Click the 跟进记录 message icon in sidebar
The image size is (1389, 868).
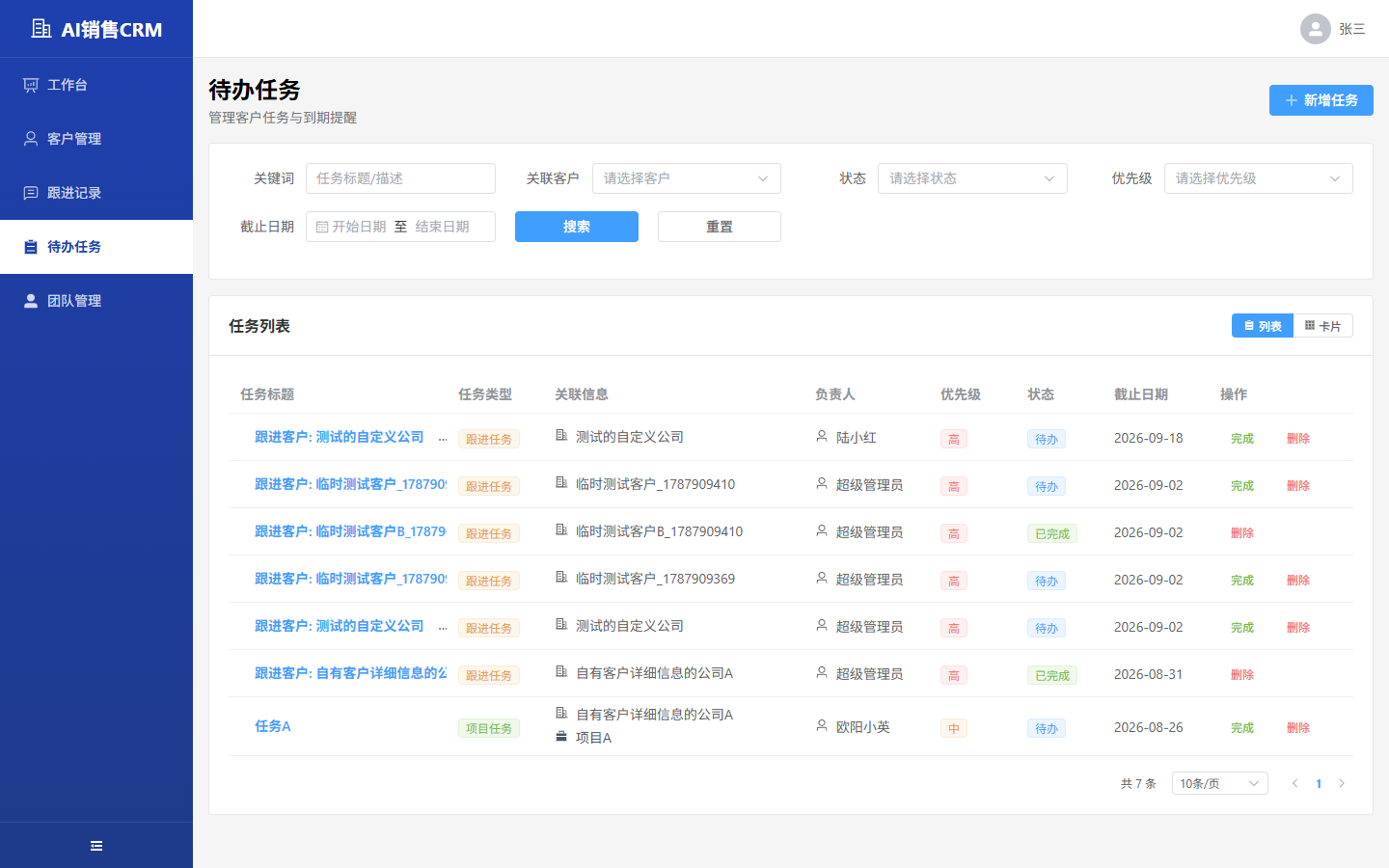31,193
